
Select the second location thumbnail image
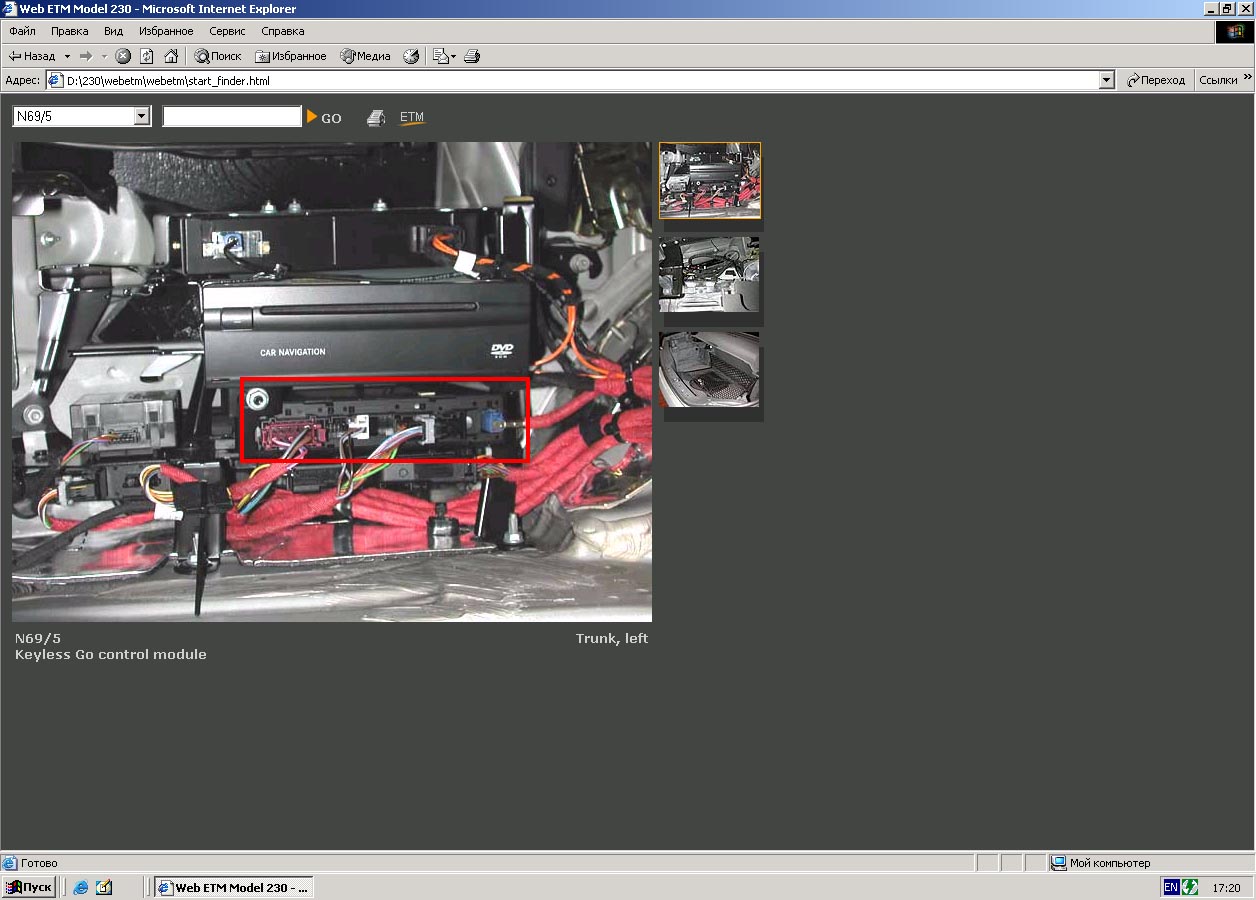(x=709, y=275)
